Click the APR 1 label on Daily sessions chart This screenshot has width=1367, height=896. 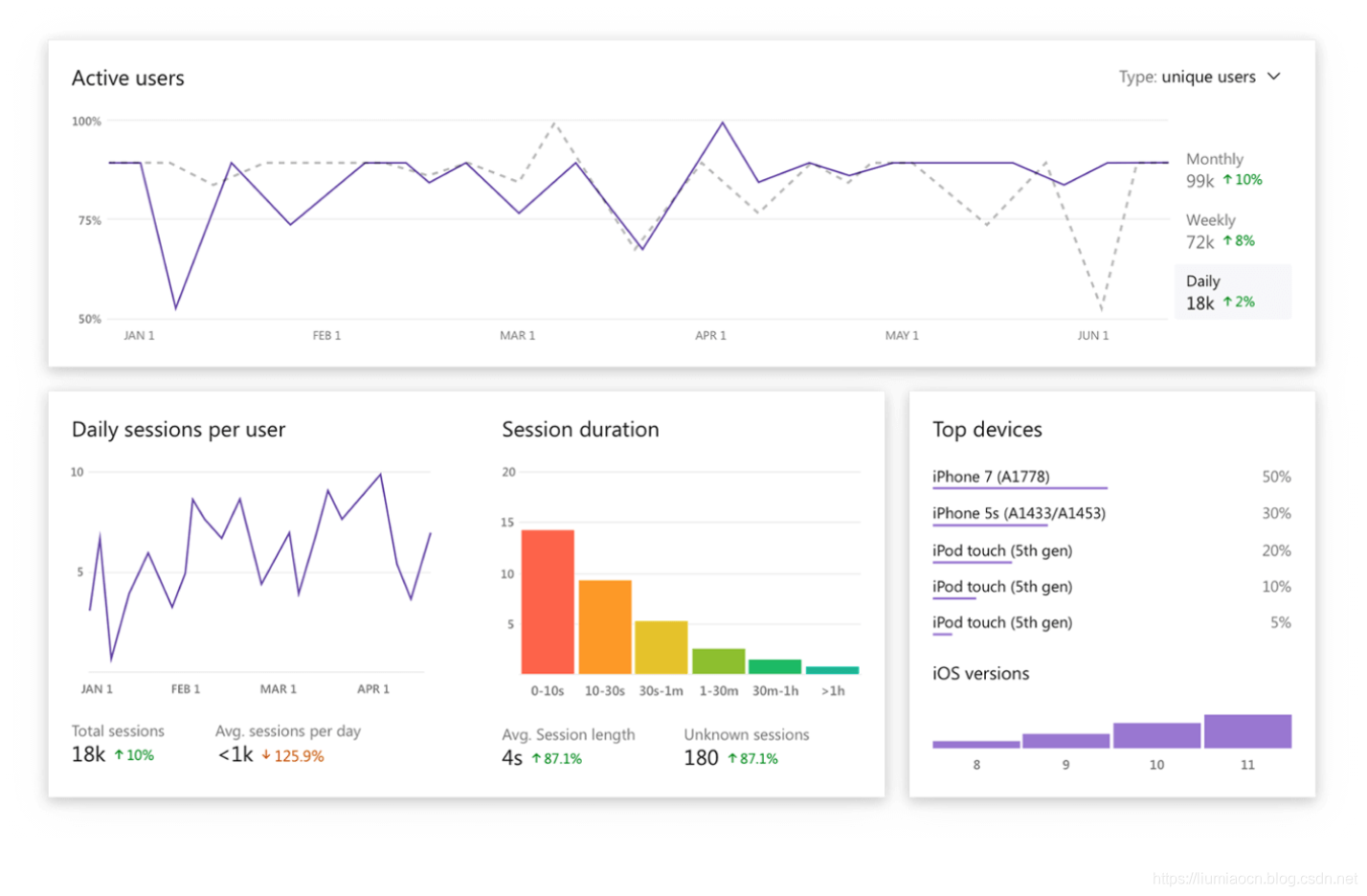(x=373, y=689)
